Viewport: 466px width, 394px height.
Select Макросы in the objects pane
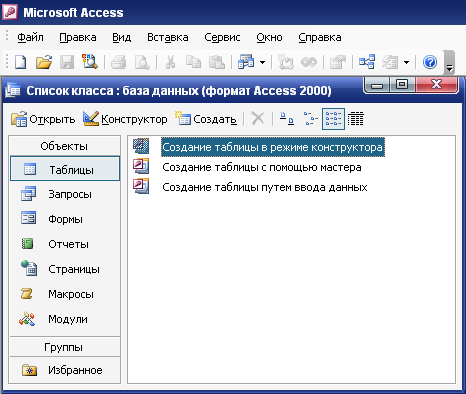pos(65,294)
